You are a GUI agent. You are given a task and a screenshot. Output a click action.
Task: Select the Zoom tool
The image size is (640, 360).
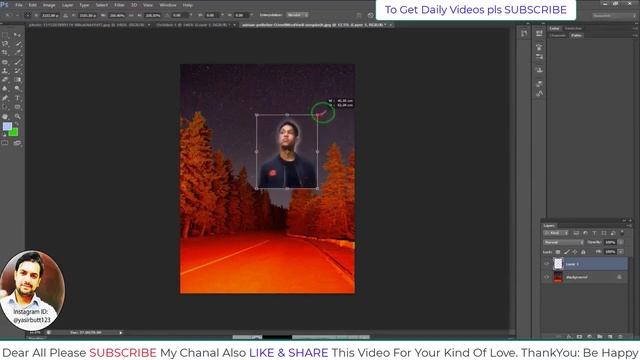pyautogui.click(x=18, y=116)
